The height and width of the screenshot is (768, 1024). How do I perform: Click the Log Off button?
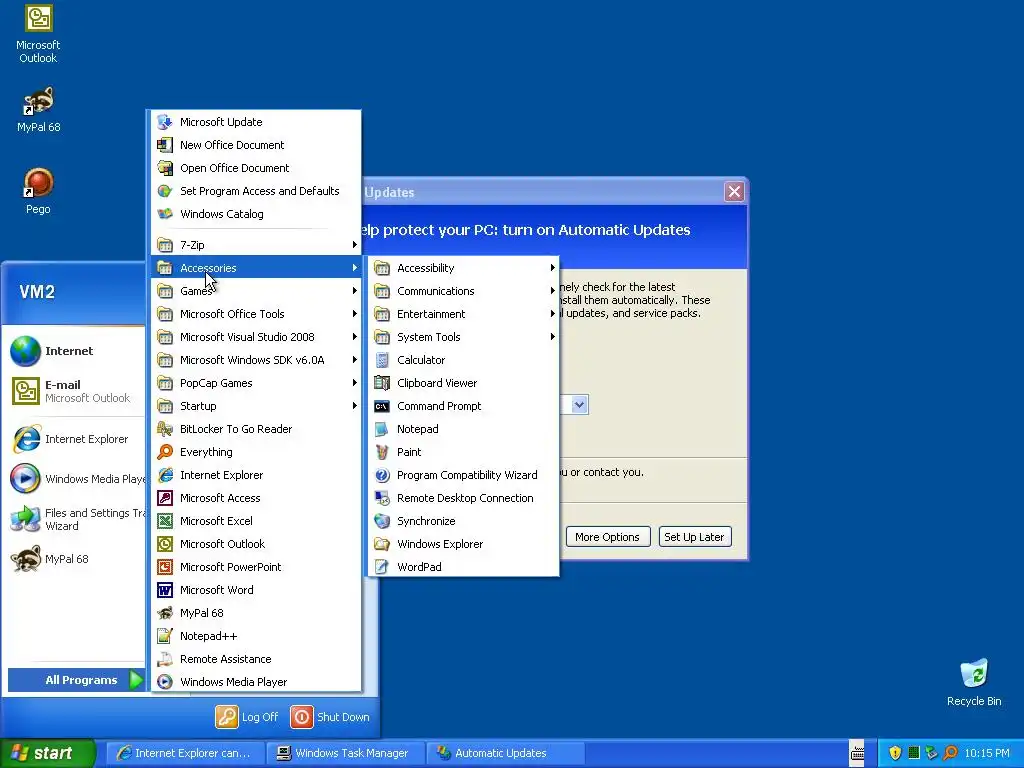click(x=247, y=716)
